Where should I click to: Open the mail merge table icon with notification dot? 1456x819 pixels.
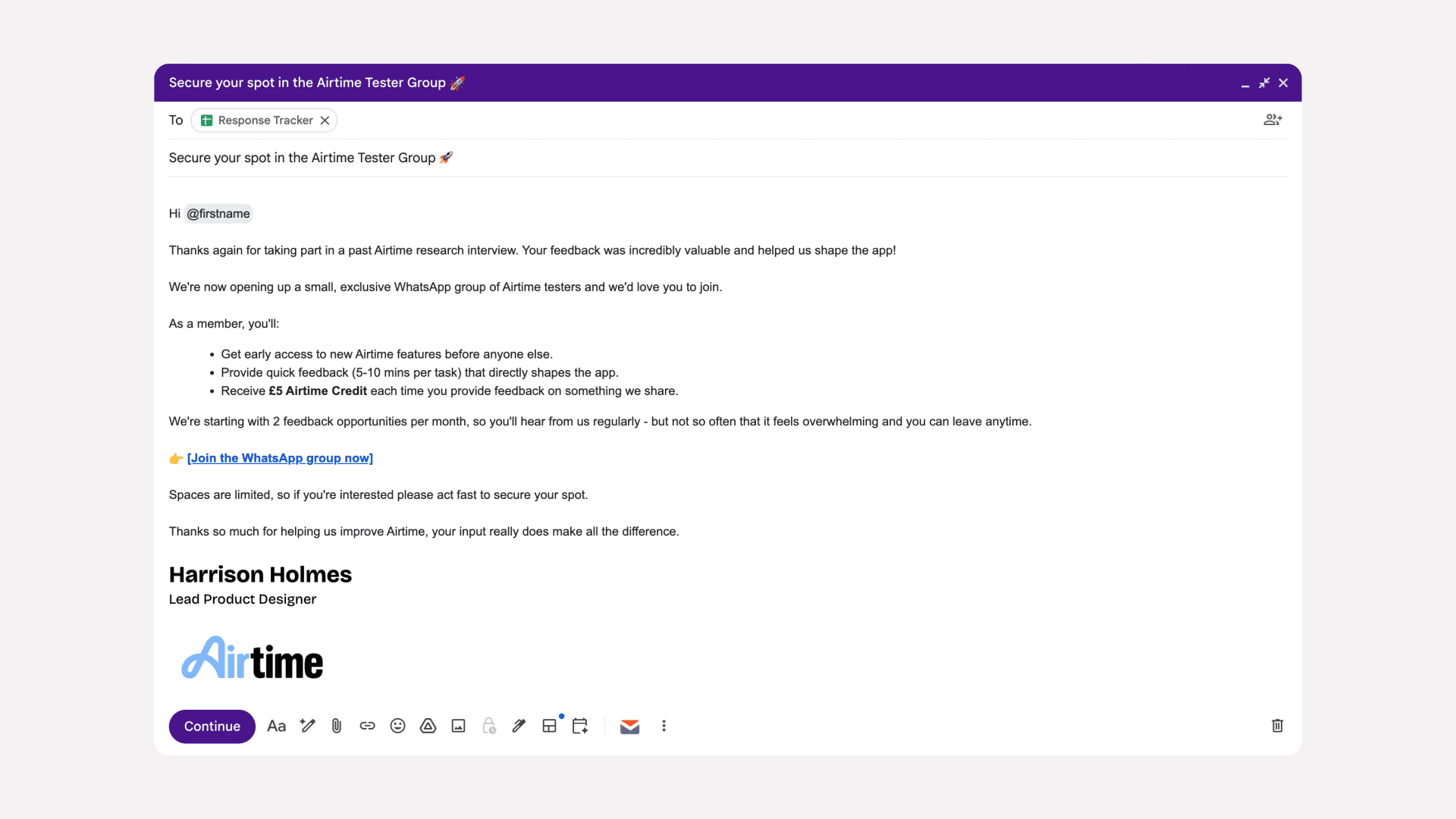pyautogui.click(x=550, y=726)
